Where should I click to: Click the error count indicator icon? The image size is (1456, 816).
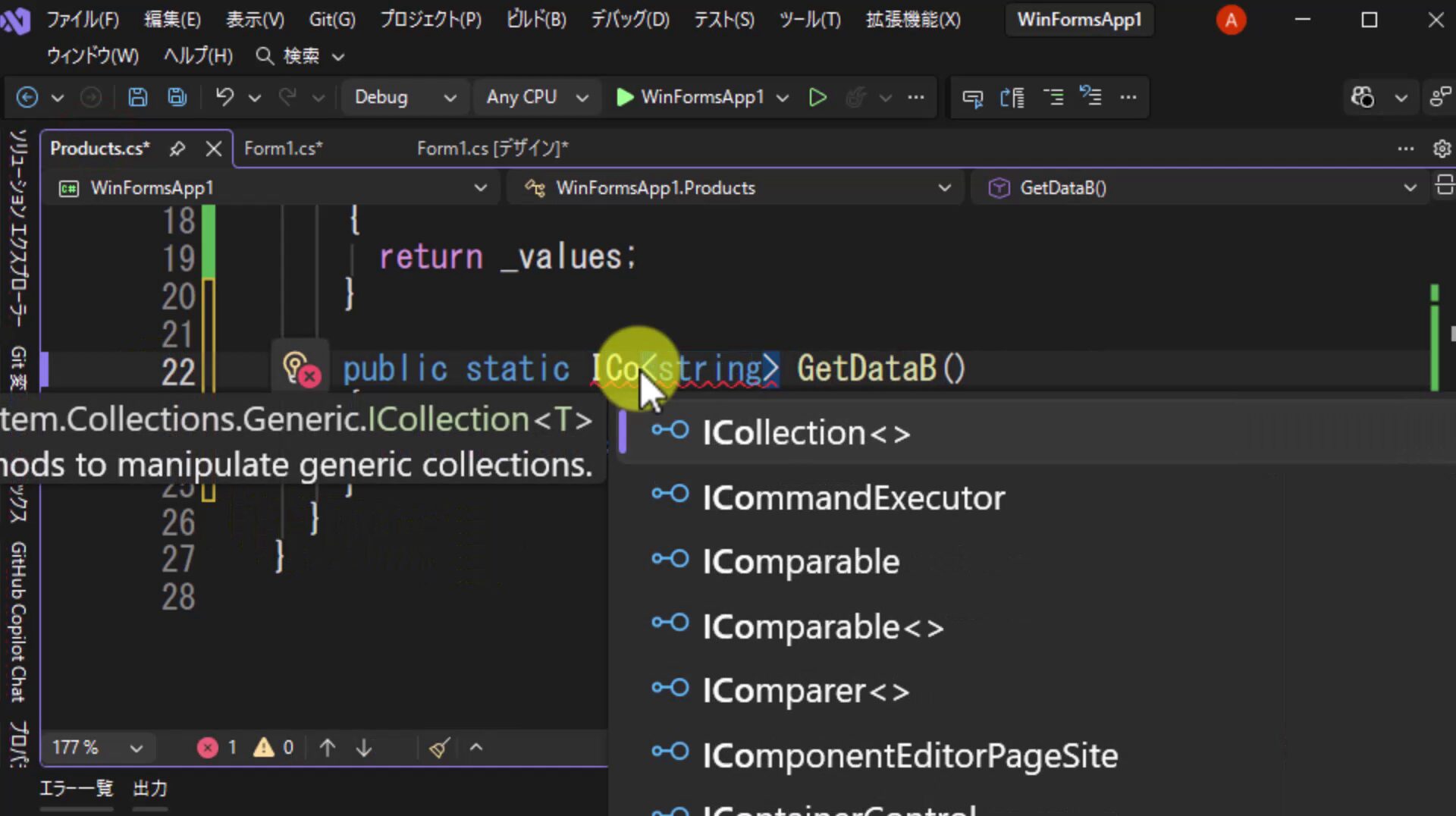point(208,748)
